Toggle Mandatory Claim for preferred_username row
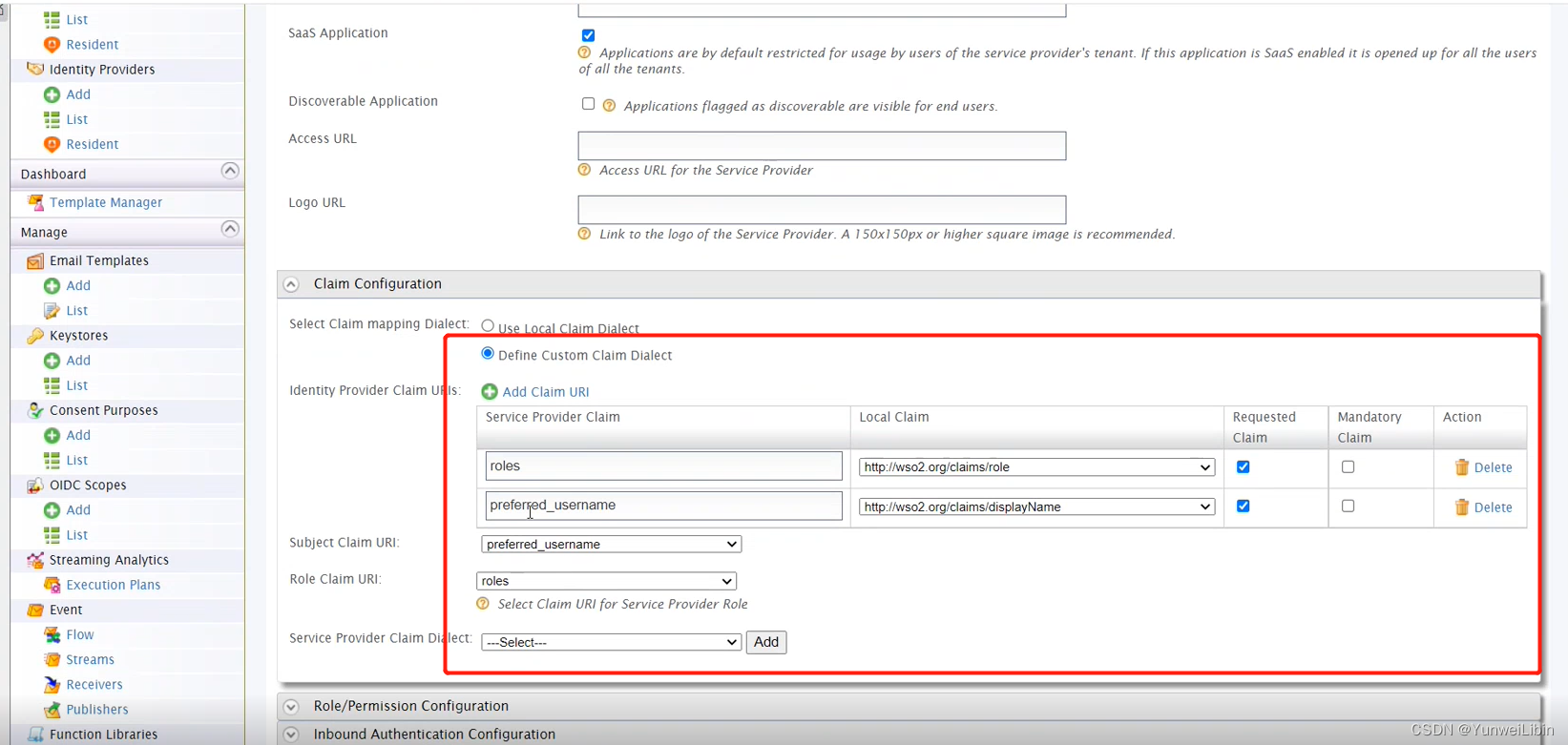This screenshot has height=745, width=1568. tap(1348, 506)
